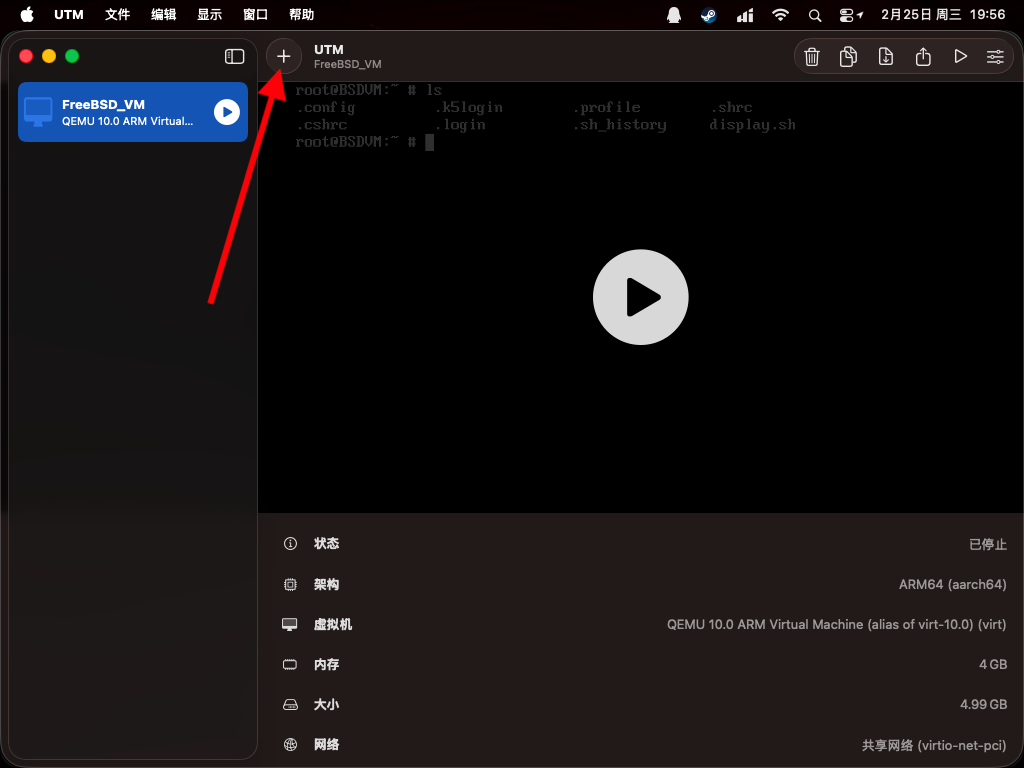Click display.sh in the terminal preview
Screen dimensions: 1024x768
click(x=752, y=125)
